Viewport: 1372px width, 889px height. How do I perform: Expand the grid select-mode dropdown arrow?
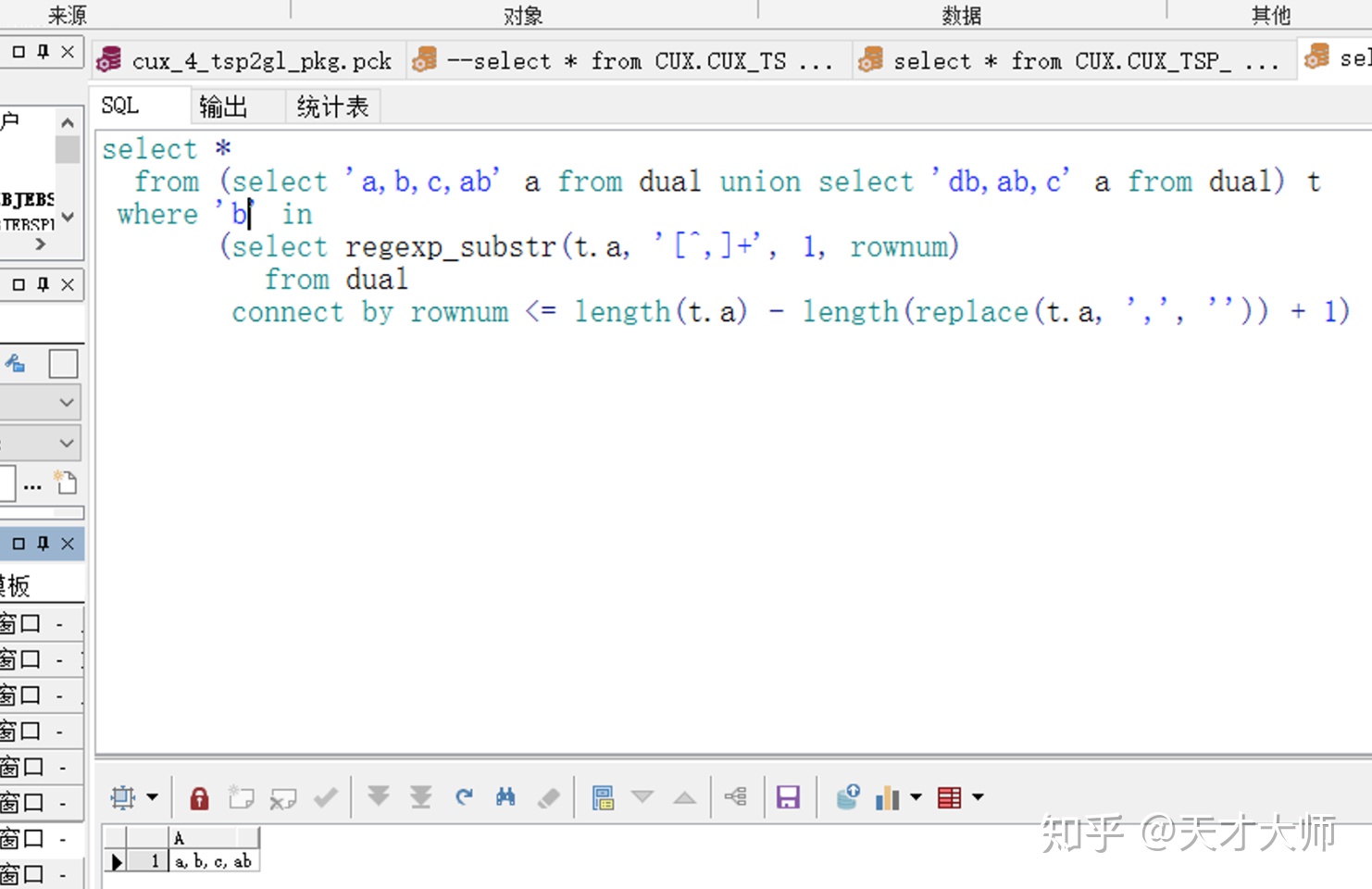[153, 797]
